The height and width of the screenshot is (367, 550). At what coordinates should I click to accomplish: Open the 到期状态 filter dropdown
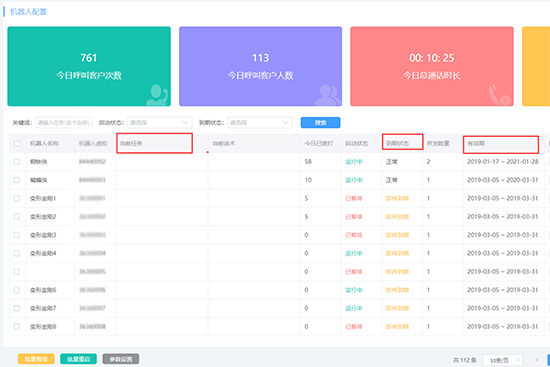(x=260, y=122)
